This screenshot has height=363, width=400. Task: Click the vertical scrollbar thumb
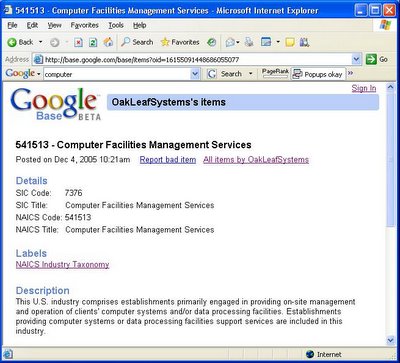[x=390, y=160]
